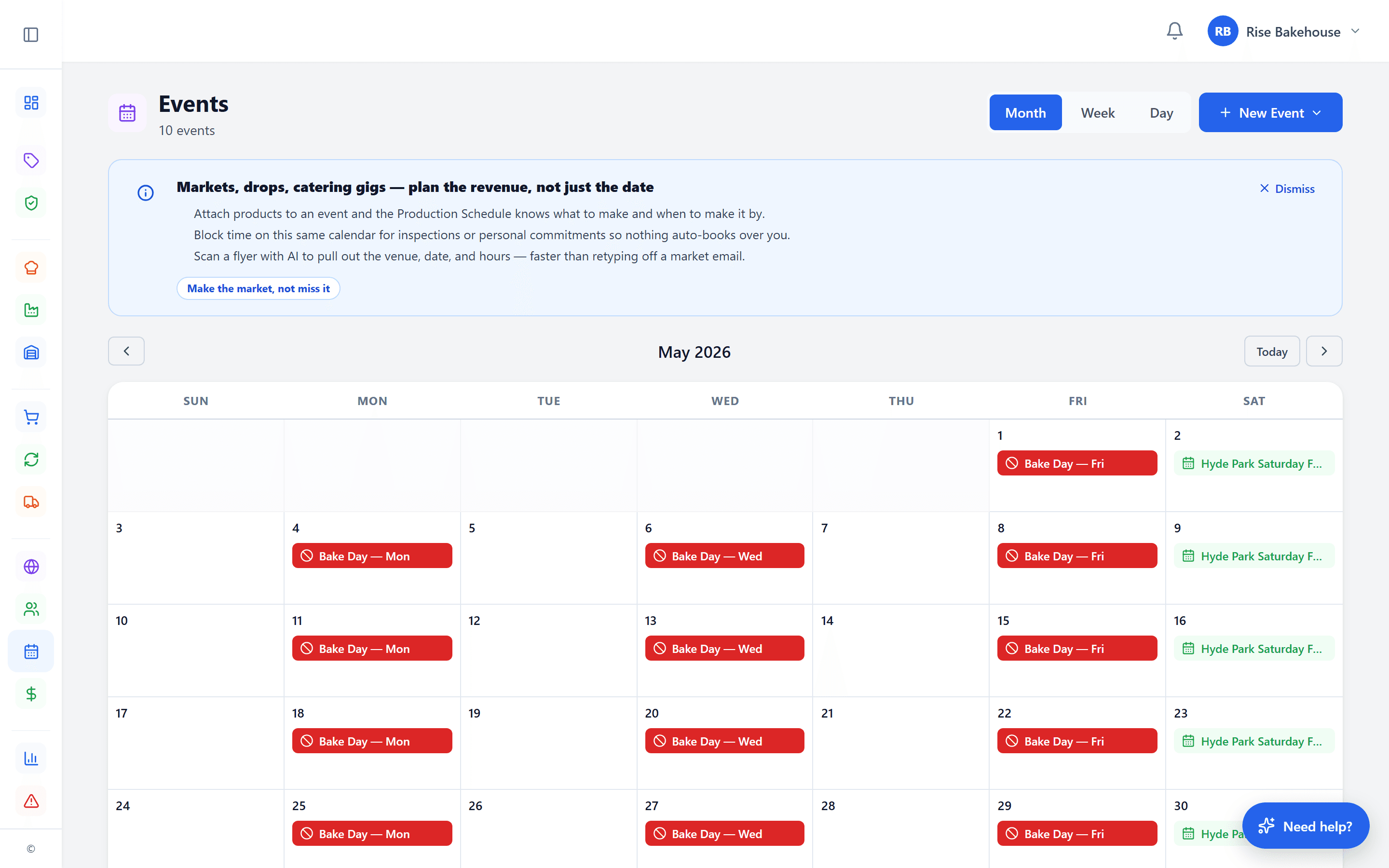Open Bake Day — Fri on May 8
The image size is (1389, 868).
[x=1077, y=556]
